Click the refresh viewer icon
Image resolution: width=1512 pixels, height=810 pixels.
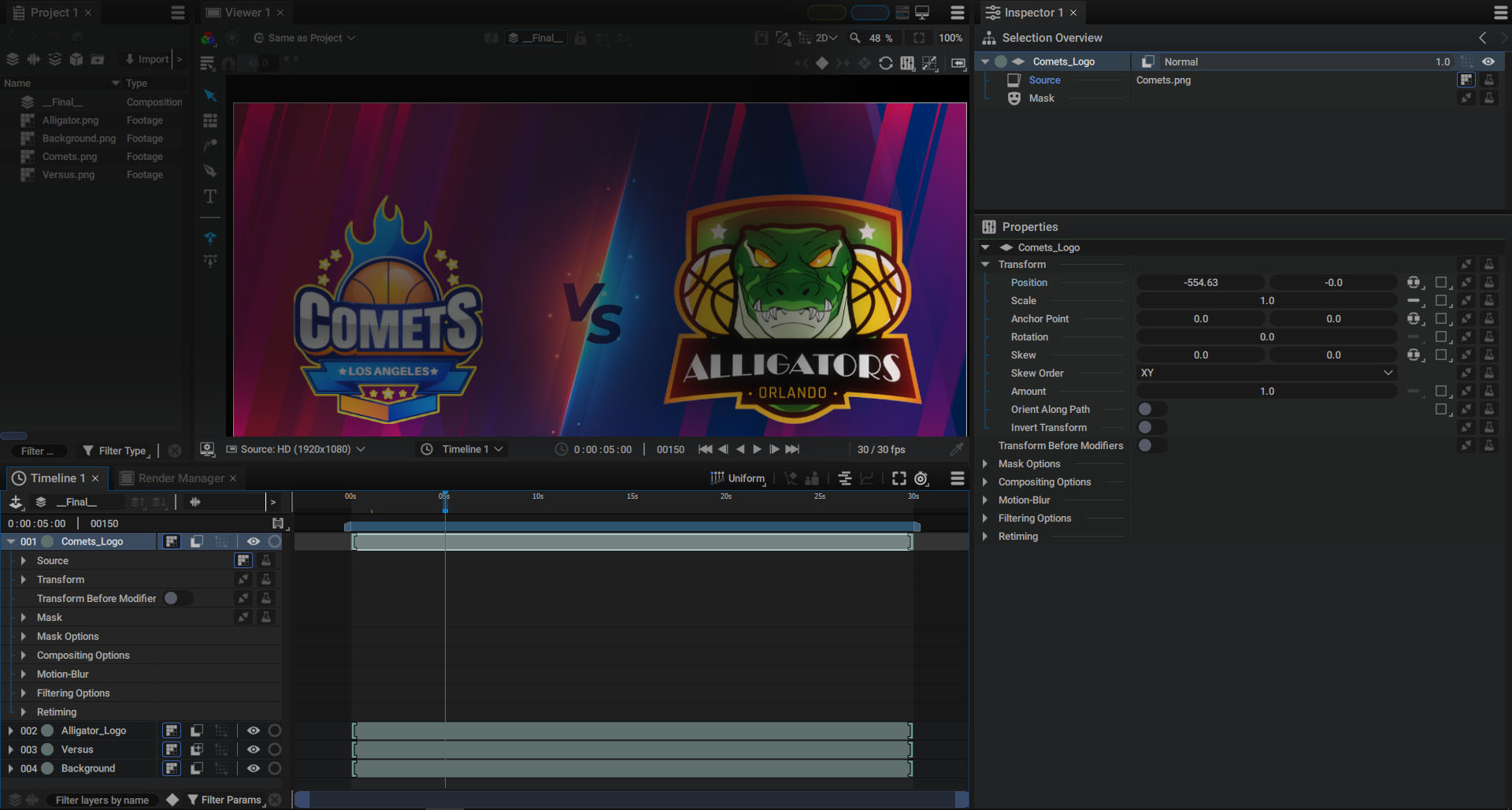886,63
